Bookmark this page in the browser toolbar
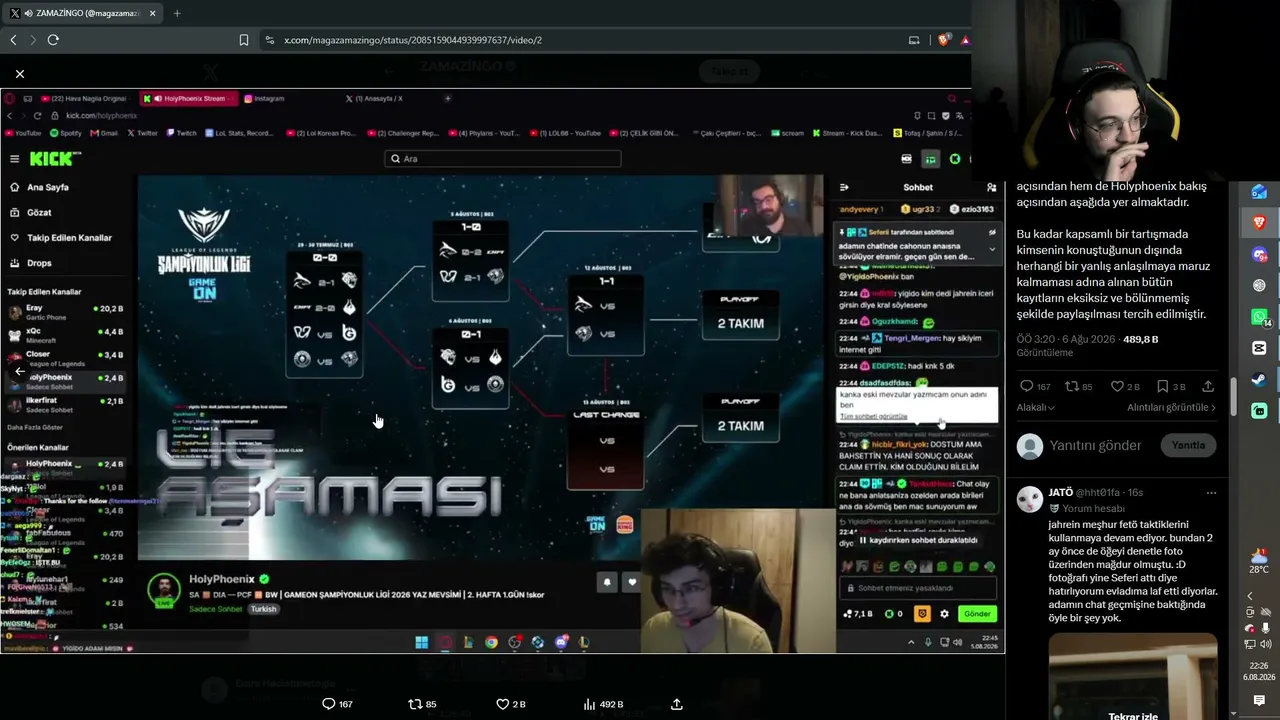The height and width of the screenshot is (720, 1280). coord(244,40)
